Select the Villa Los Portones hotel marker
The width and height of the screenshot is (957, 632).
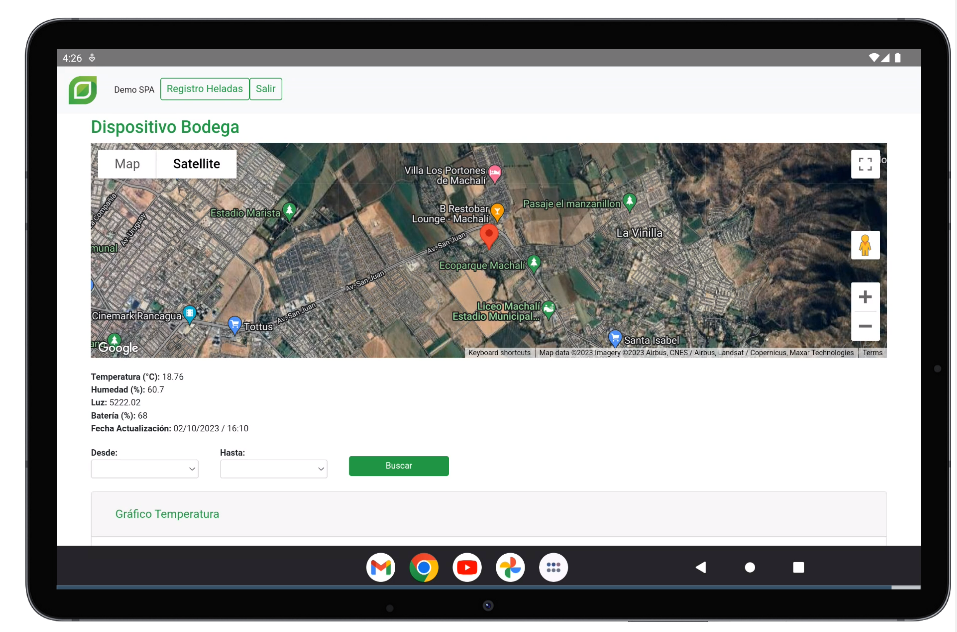pos(496,173)
